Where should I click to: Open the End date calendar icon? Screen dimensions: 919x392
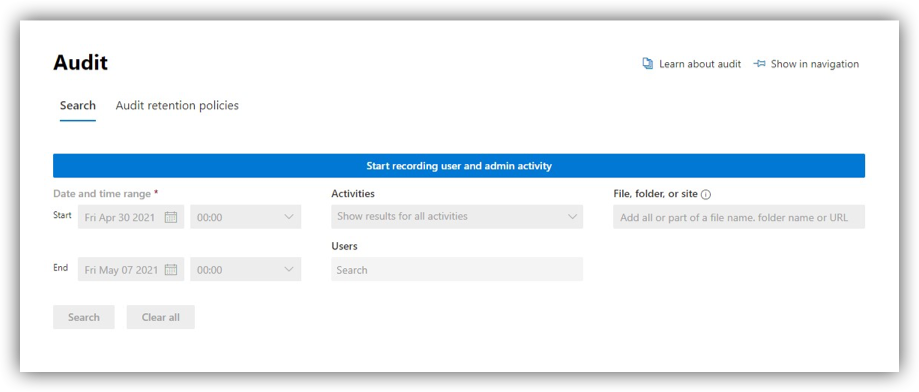click(171, 270)
